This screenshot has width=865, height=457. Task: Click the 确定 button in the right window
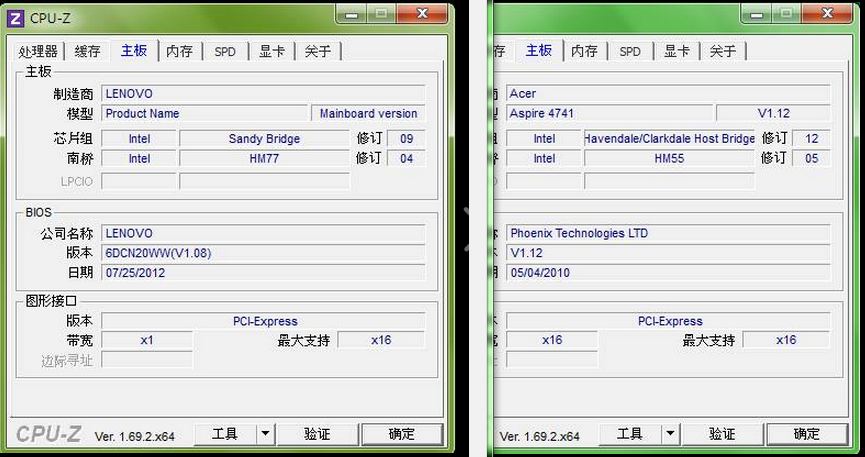pyautogui.click(x=807, y=434)
